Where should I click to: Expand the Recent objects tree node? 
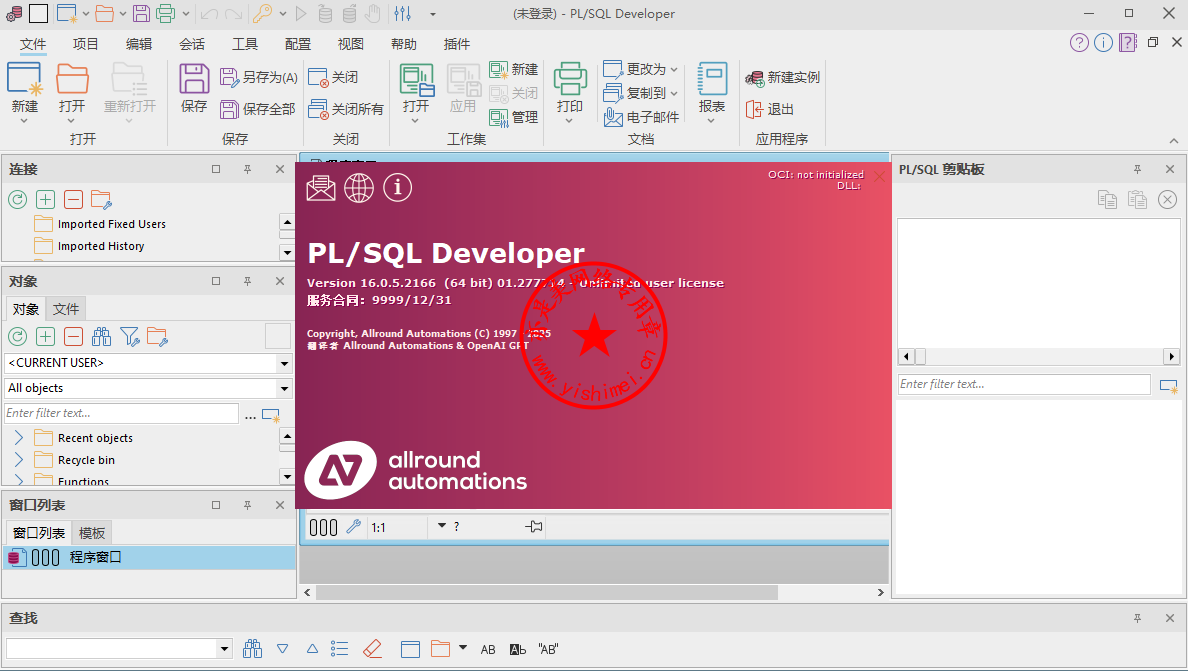(x=19, y=438)
